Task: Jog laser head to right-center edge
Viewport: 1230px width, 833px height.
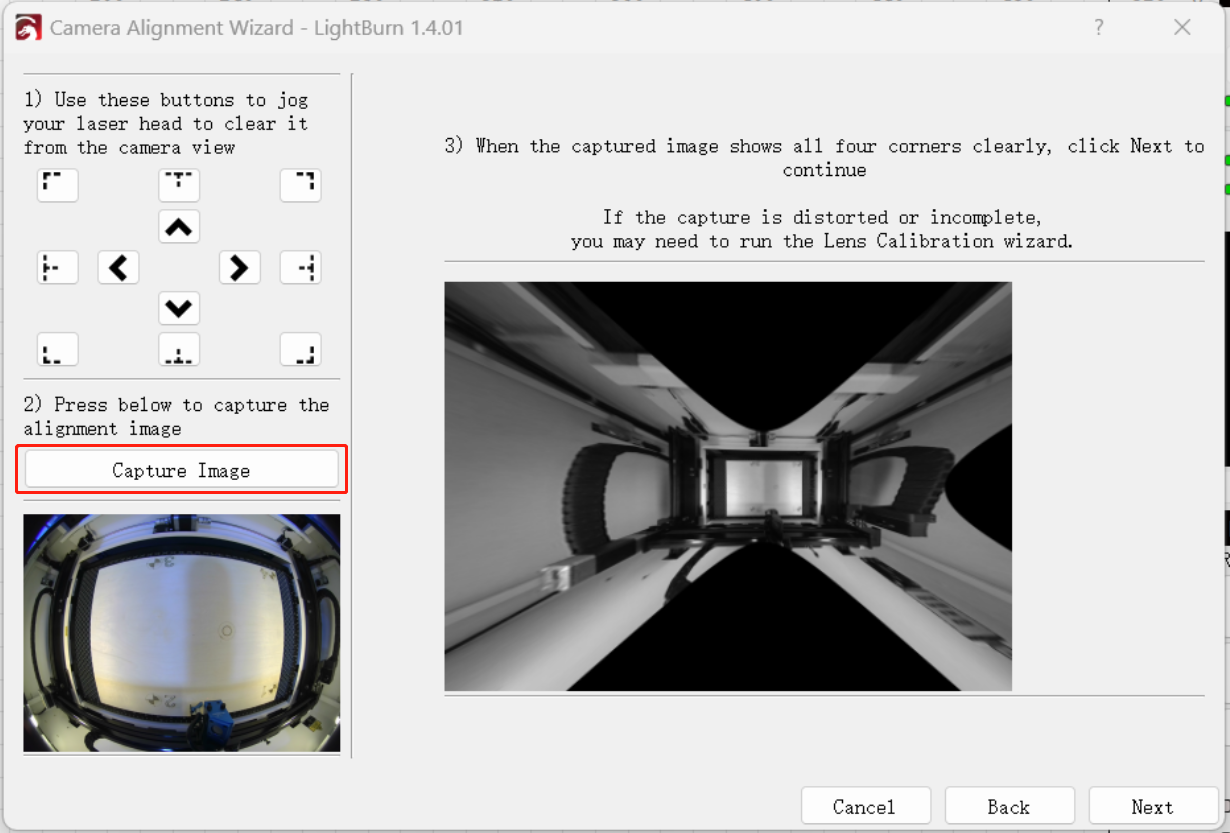Action: [x=301, y=268]
